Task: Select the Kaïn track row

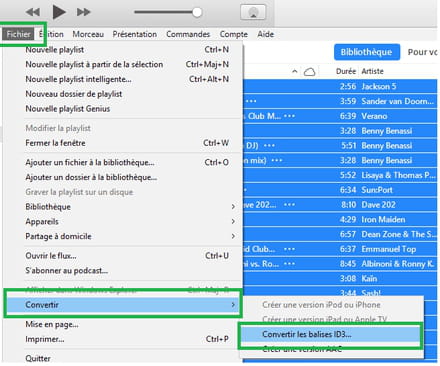Action: click(340, 278)
